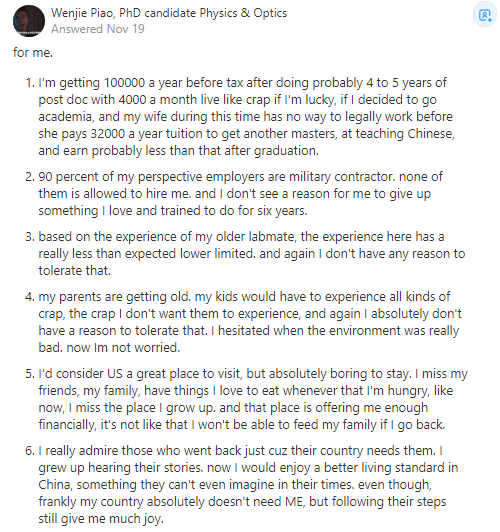The image size is (500, 532).
Task: Click the fifth point about US being boring to stay
Action: [253, 399]
